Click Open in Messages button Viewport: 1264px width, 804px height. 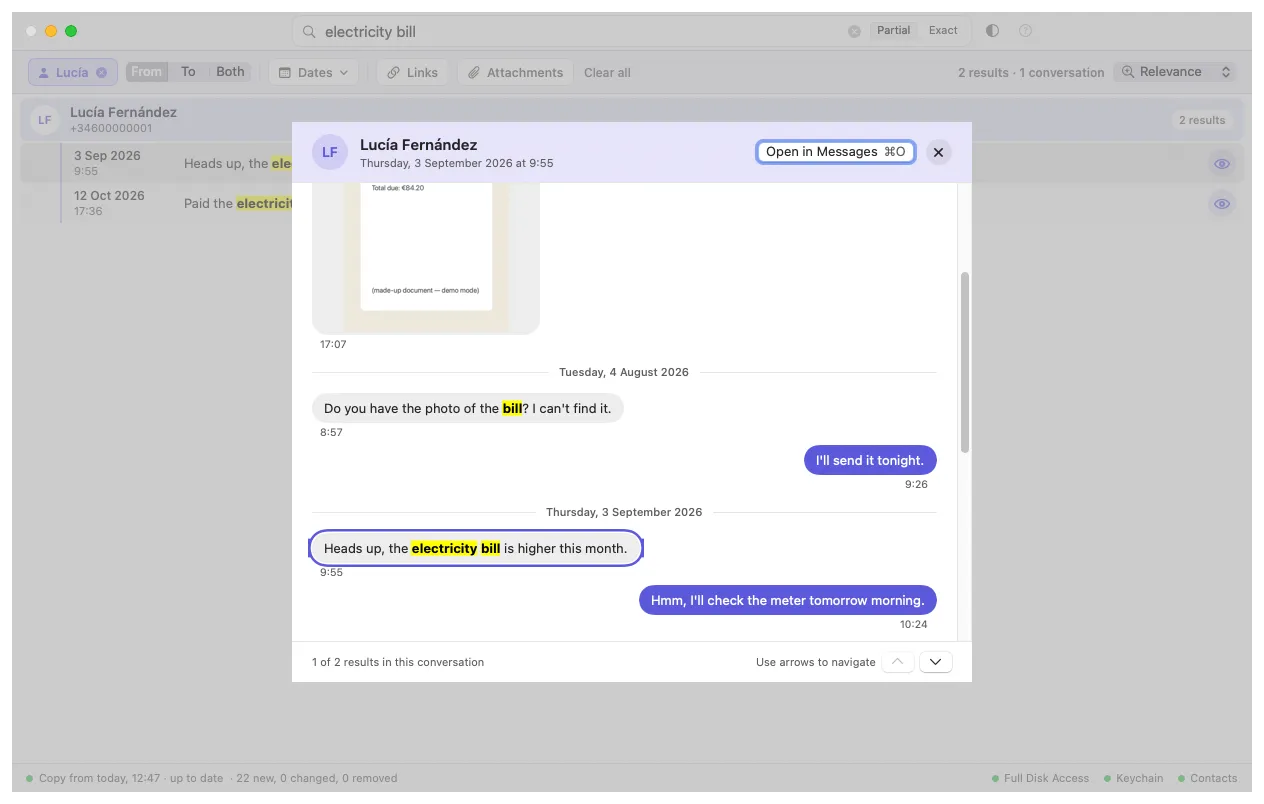(x=835, y=152)
